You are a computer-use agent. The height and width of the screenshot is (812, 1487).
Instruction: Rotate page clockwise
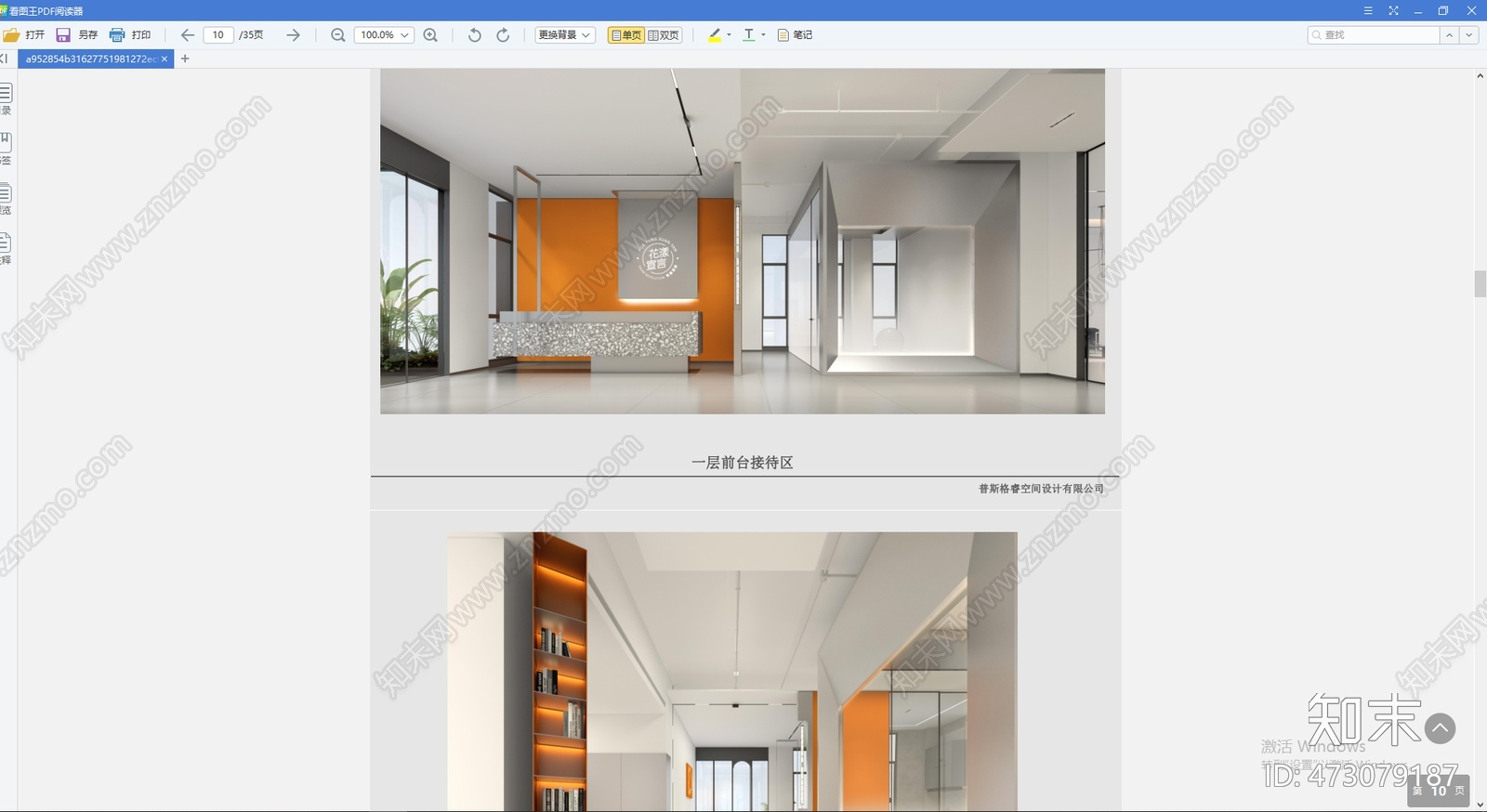(503, 34)
